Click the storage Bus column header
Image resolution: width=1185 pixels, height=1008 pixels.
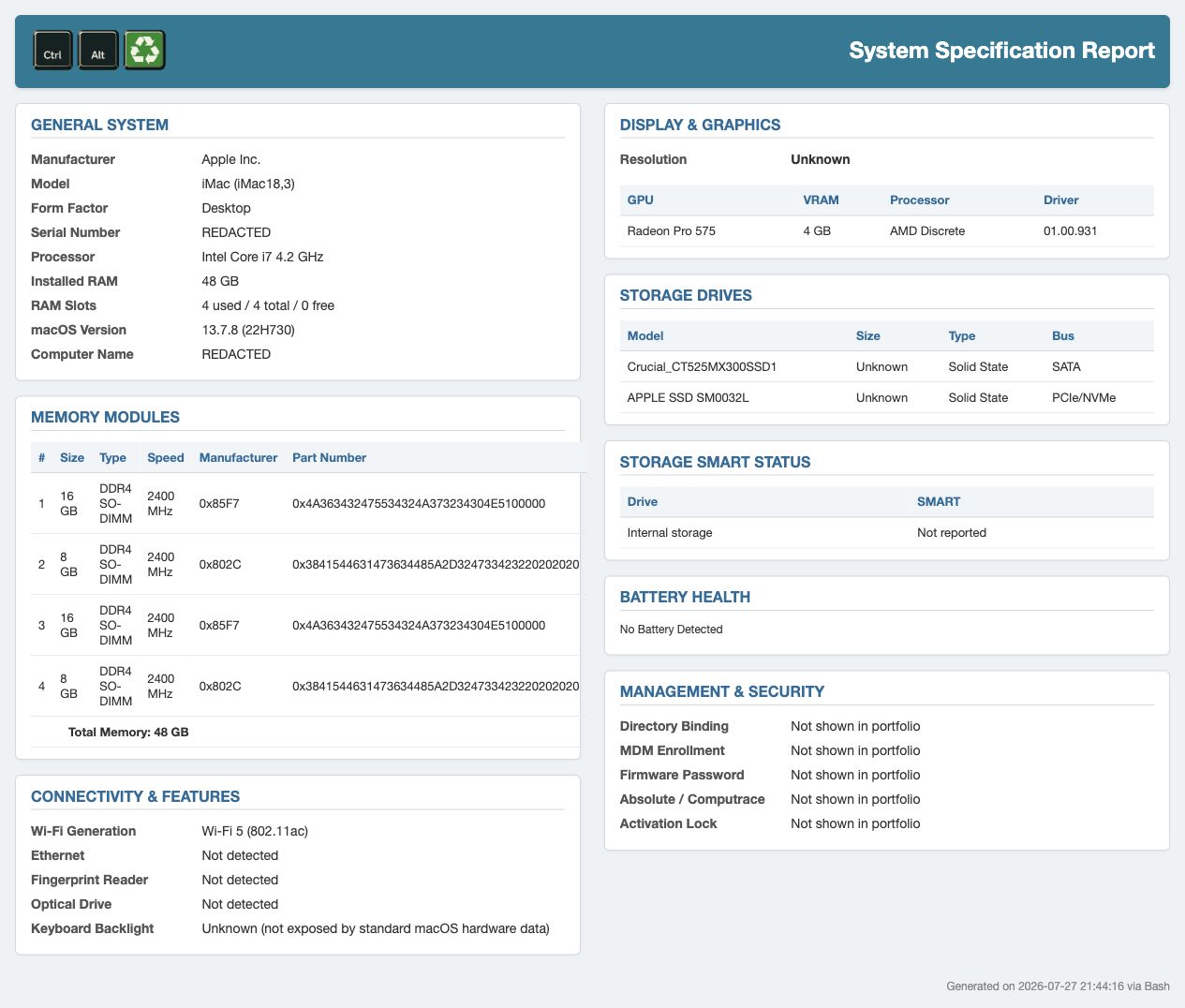pyautogui.click(x=1063, y=335)
